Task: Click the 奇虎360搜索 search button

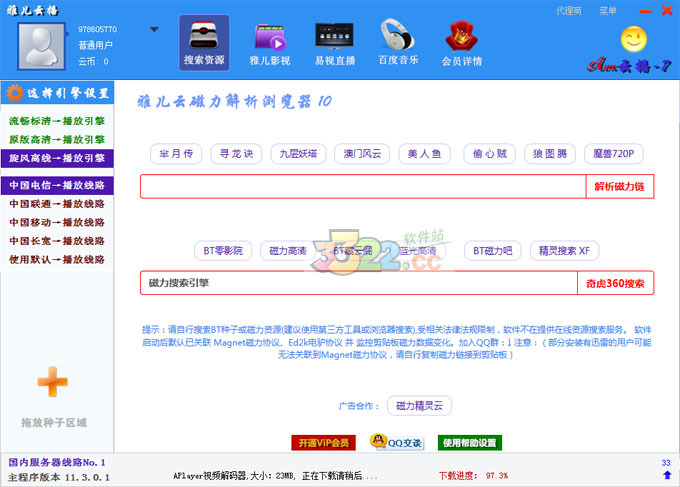Action: coord(619,283)
